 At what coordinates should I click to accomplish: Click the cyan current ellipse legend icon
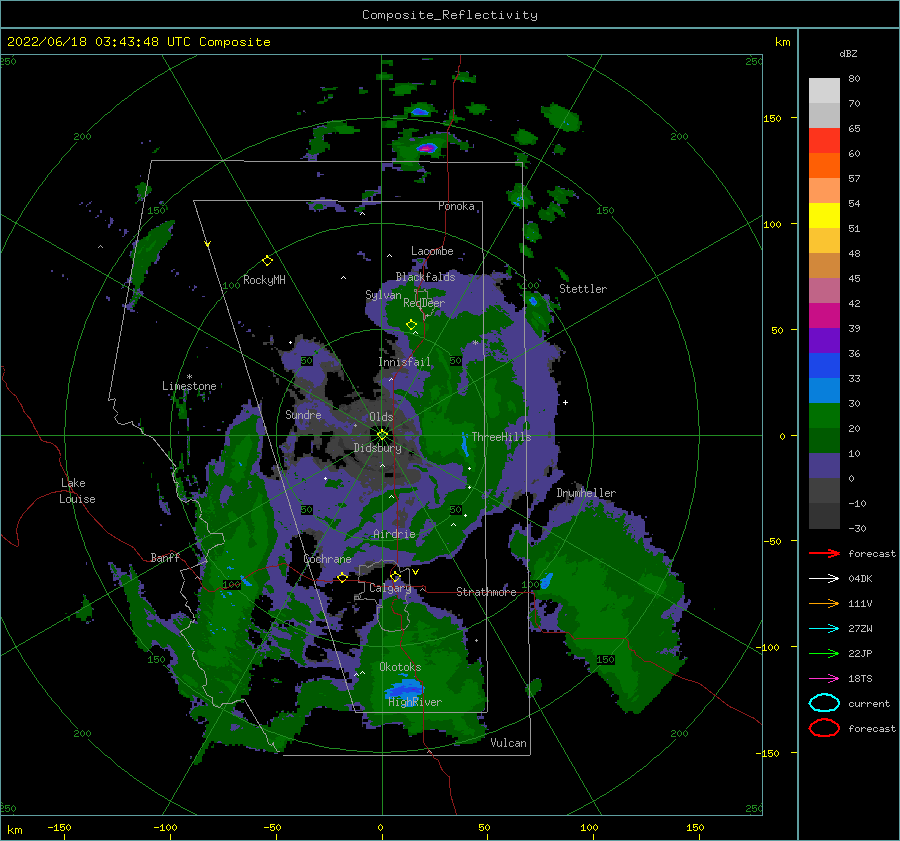pos(824,703)
